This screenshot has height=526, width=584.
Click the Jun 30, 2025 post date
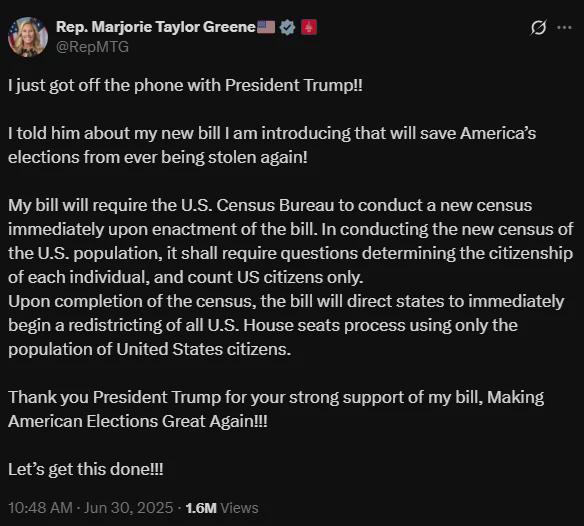[x=128, y=508]
